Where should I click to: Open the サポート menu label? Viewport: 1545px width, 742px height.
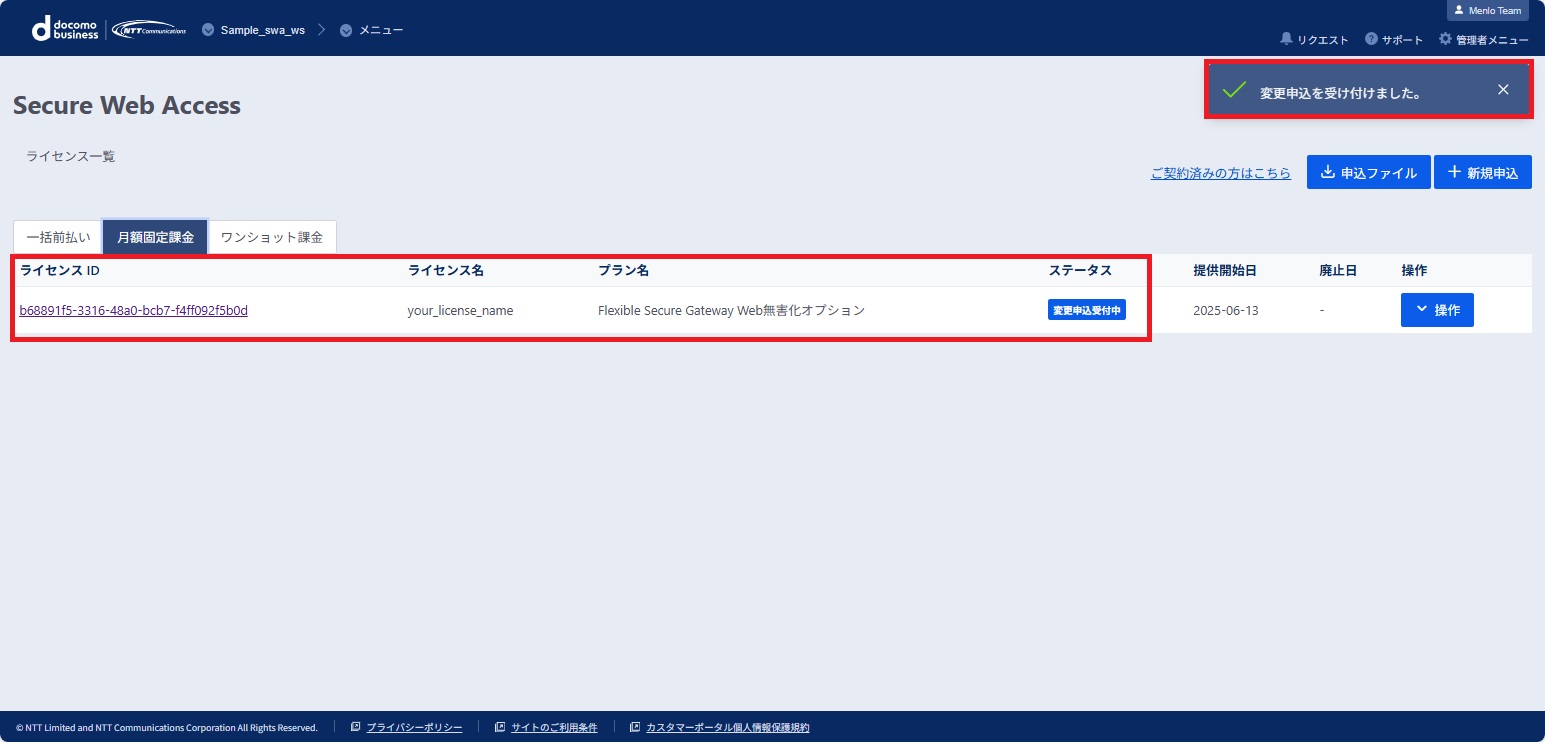tap(1402, 40)
